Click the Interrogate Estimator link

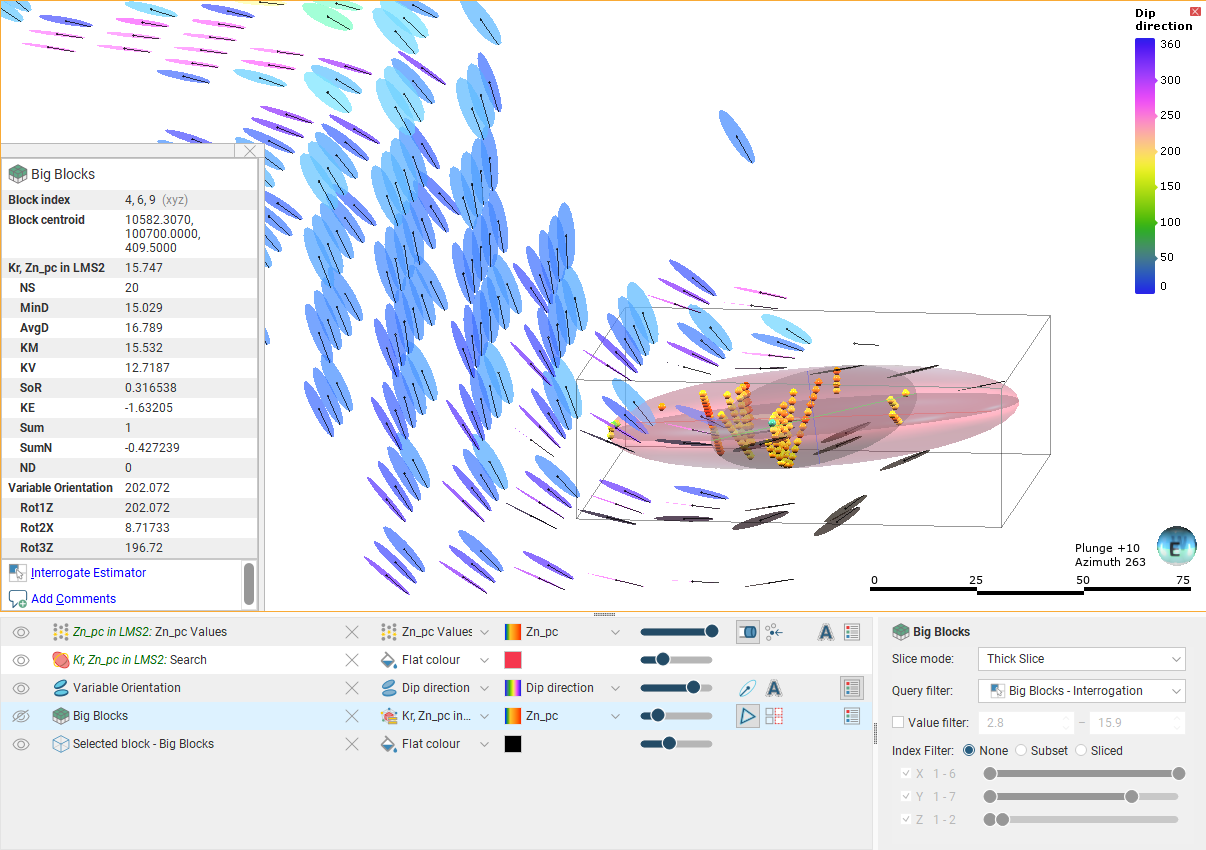(x=88, y=573)
